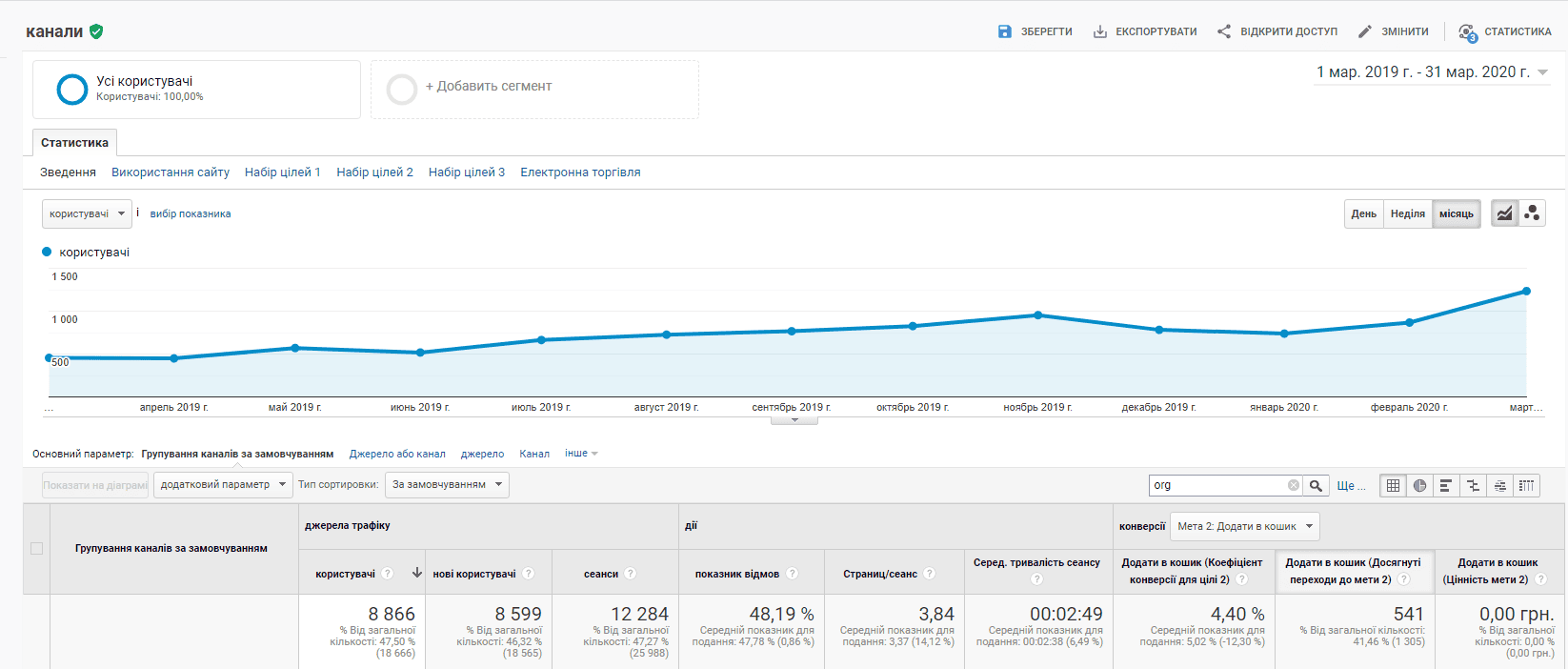Click the search magnifier button

click(1316, 485)
